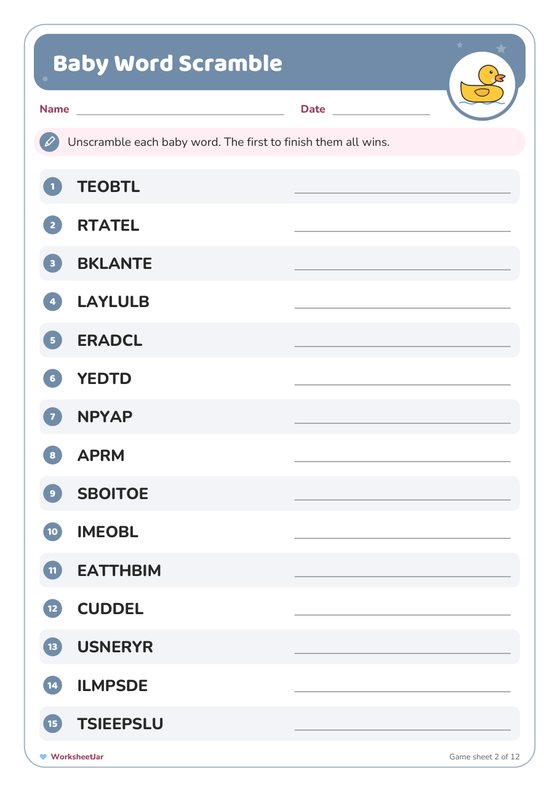Select the scrambled word BKLANTE
The height and width of the screenshot is (792, 560).
(x=115, y=264)
